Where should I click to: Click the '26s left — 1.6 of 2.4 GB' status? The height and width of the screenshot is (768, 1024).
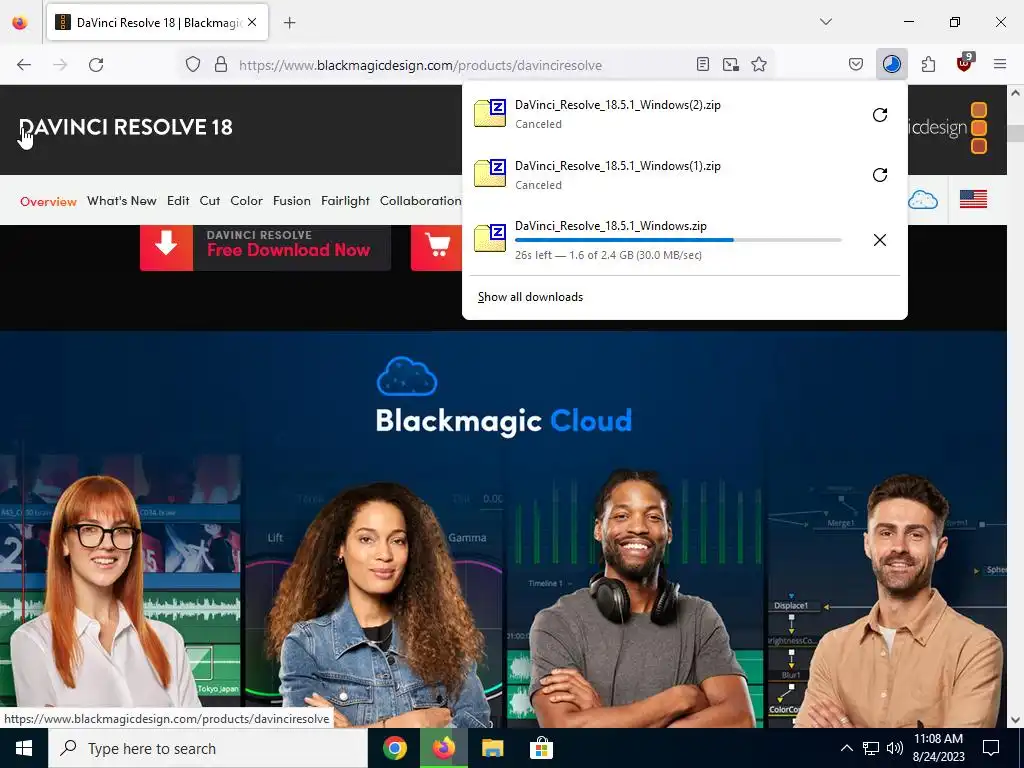tap(608, 255)
